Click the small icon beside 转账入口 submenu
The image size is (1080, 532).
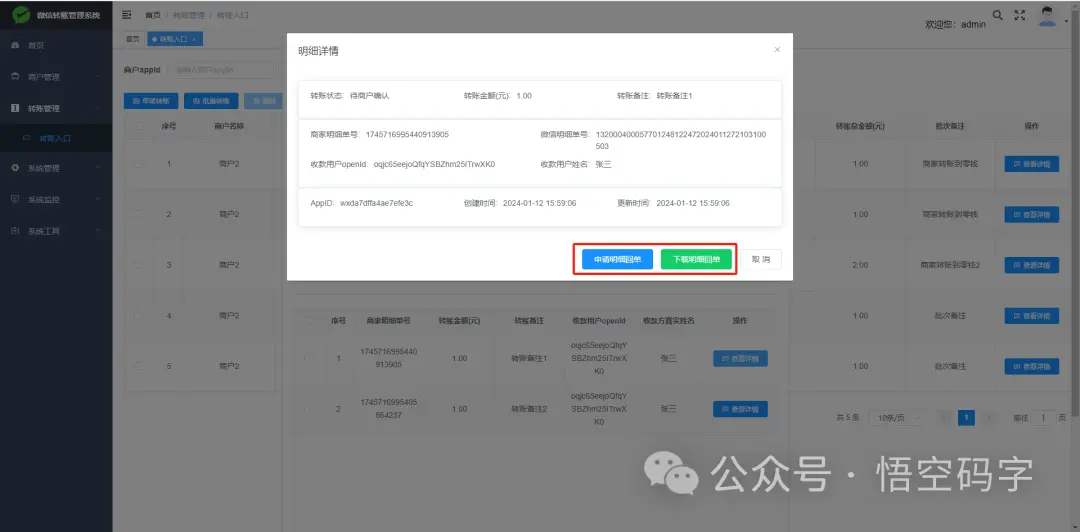click(x=27, y=138)
